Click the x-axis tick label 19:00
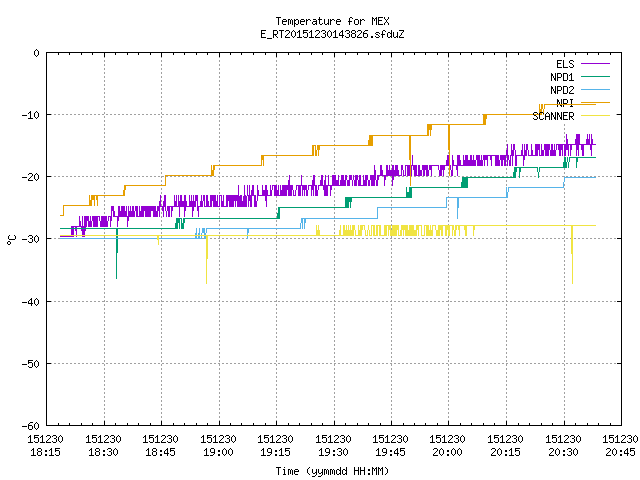The width and height of the screenshot is (640, 480). tap(218, 452)
